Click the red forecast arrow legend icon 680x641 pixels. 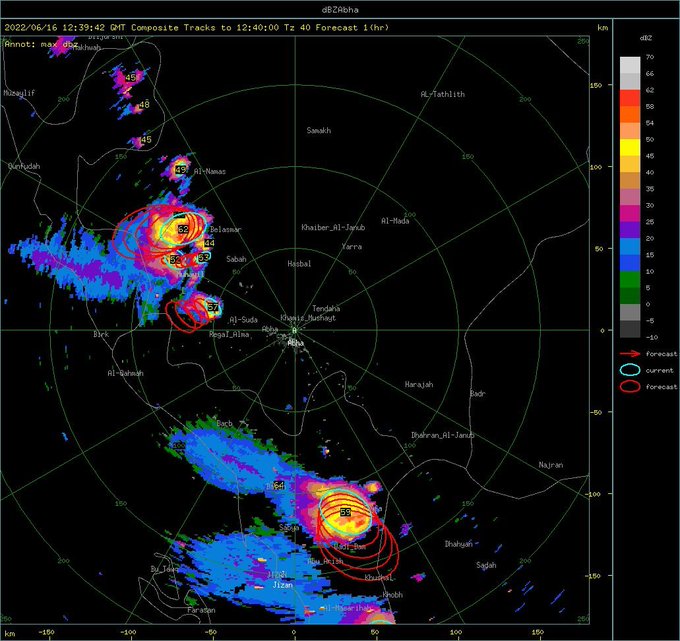coord(630,353)
